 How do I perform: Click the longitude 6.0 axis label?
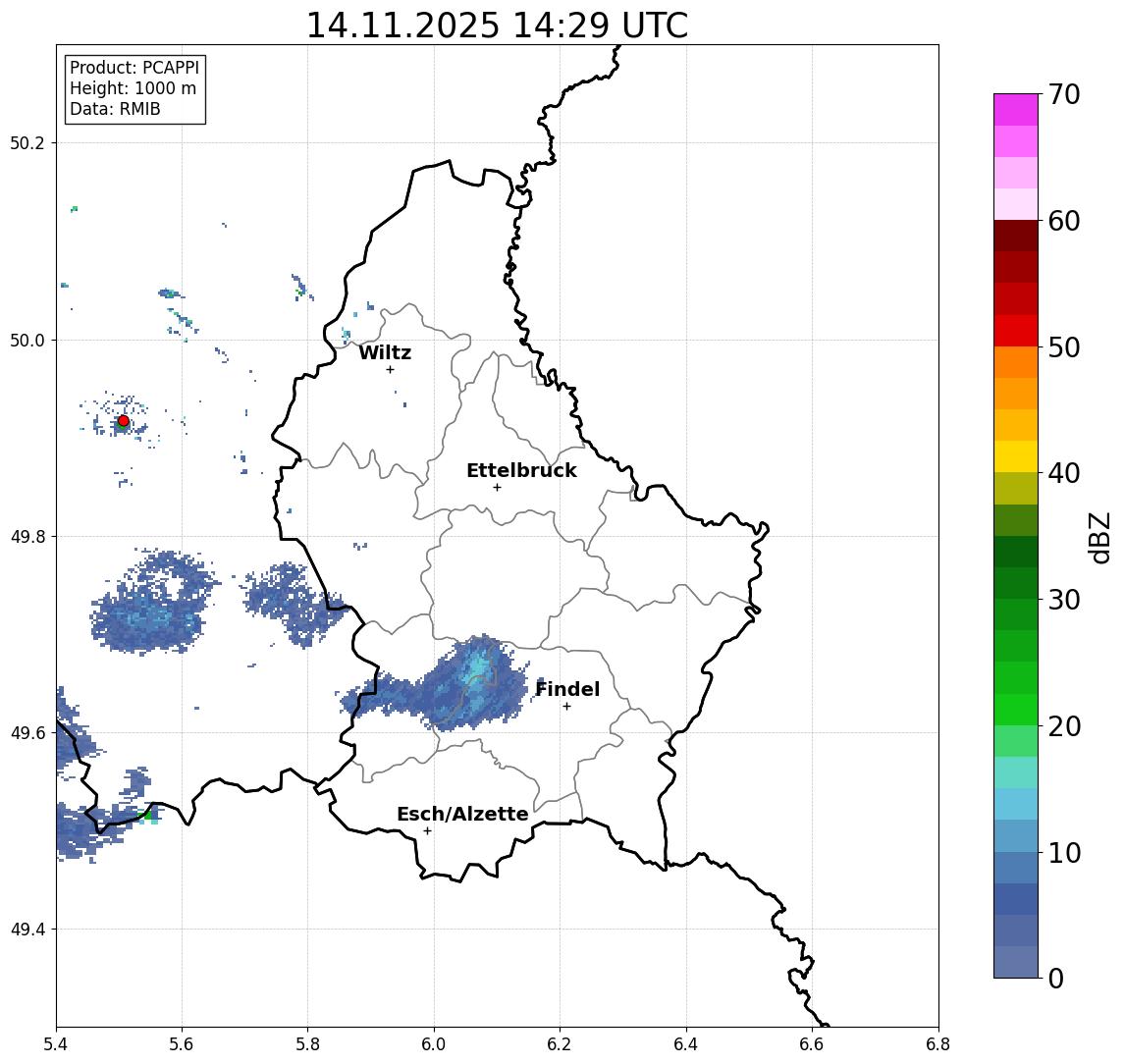434,1044
